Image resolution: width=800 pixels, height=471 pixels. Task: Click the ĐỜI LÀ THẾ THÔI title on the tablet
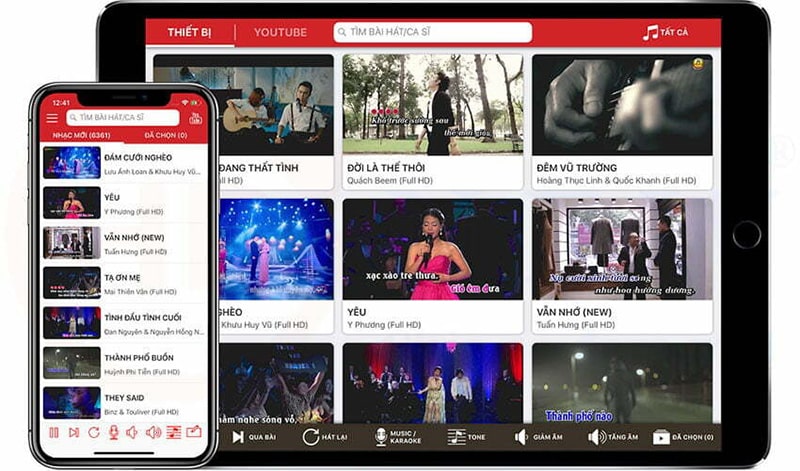(x=386, y=168)
